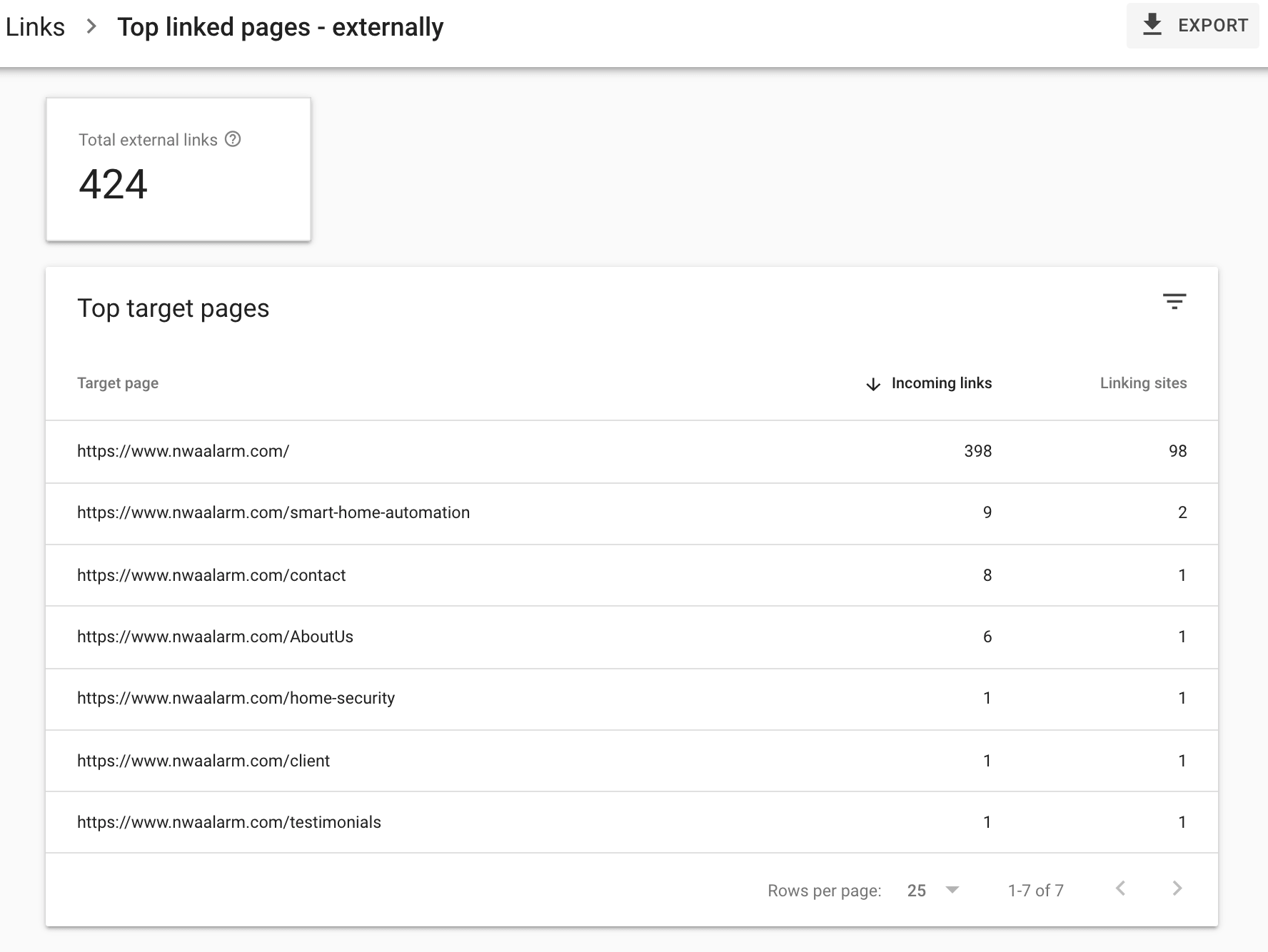Select the home-security page row
Screen dimensions: 1268x952
(x=236, y=698)
